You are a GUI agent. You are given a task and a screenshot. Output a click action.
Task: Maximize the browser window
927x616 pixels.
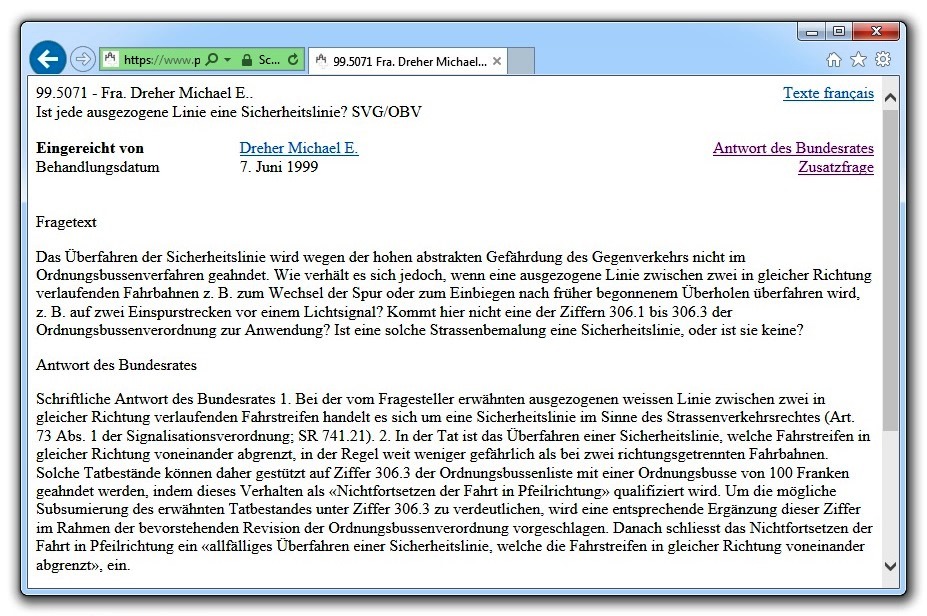tap(838, 31)
